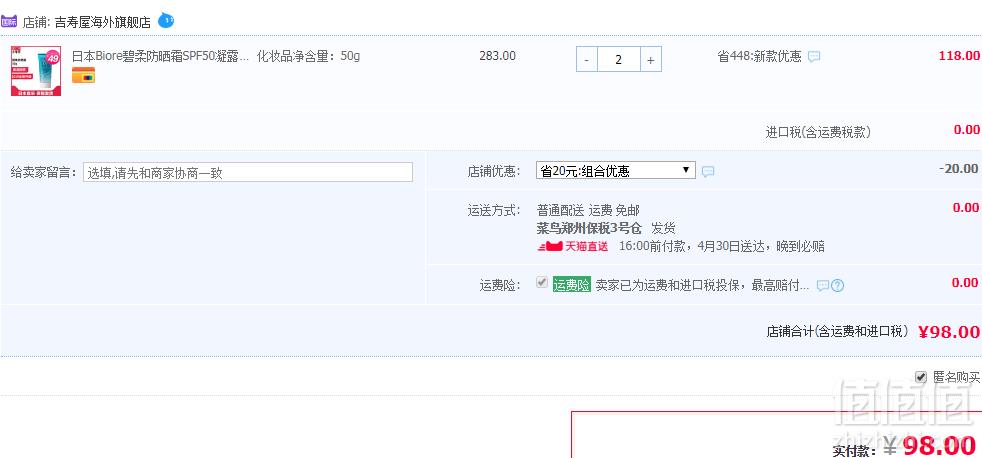The width and height of the screenshot is (982, 458).
Task: Open the 日本Biore碧柔防晒霜SPF50 product title
Action: click(160, 56)
